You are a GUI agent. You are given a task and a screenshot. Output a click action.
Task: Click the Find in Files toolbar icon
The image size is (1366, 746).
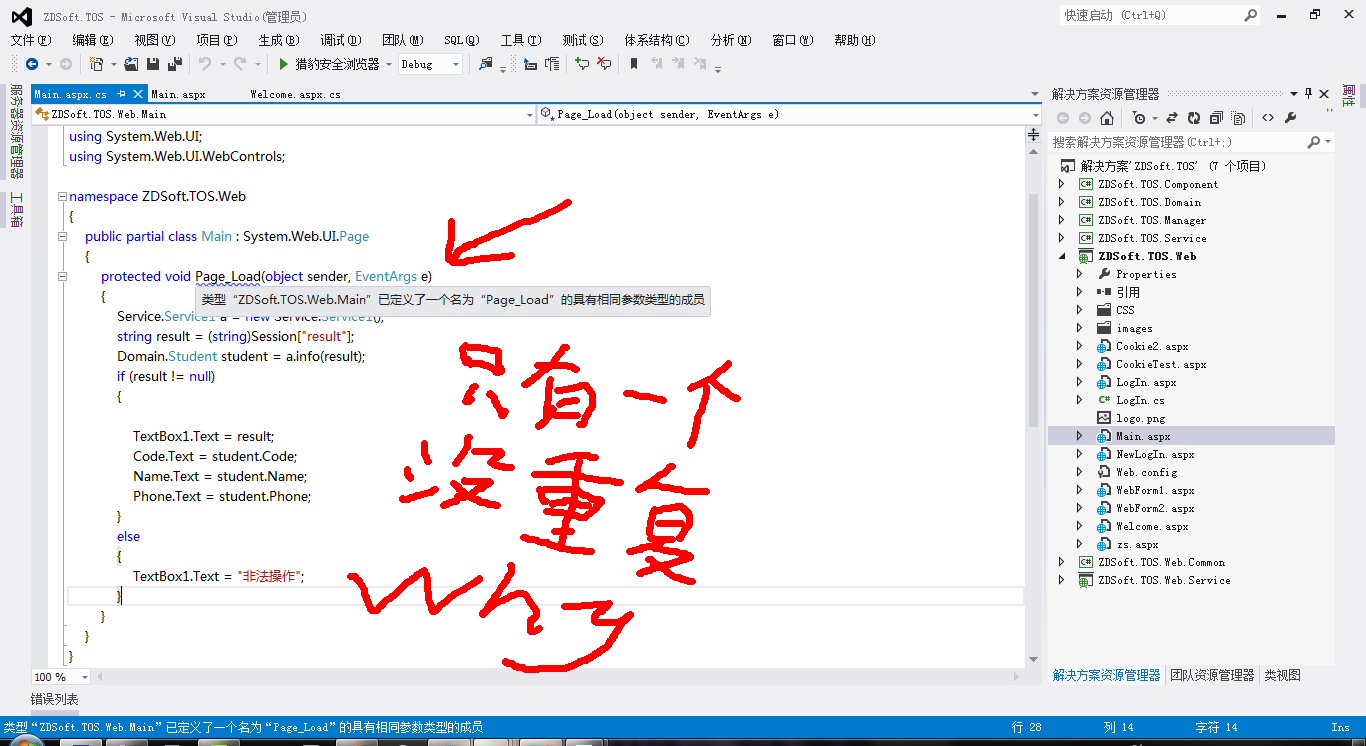486,64
